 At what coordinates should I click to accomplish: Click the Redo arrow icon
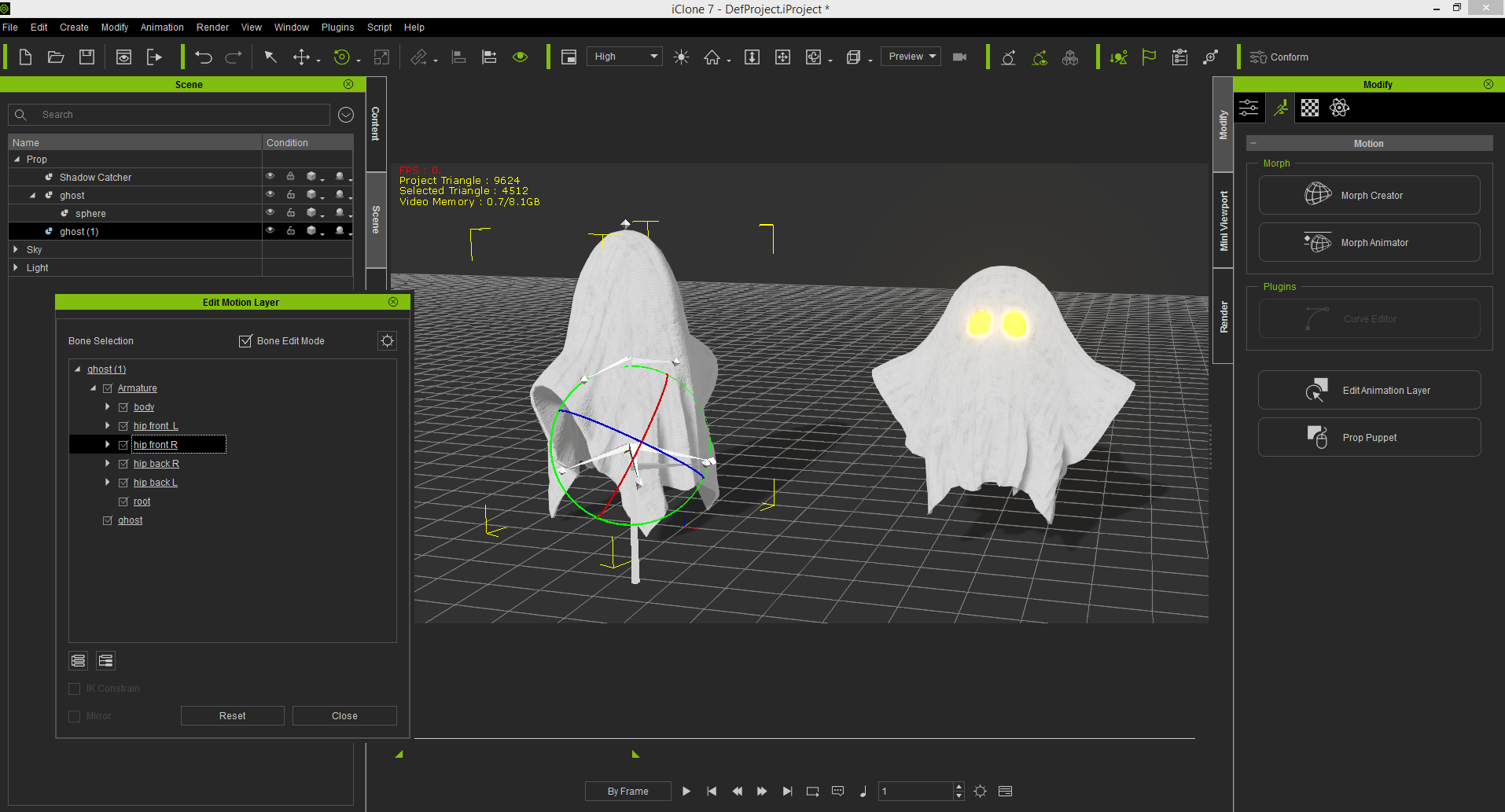[234, 57]
